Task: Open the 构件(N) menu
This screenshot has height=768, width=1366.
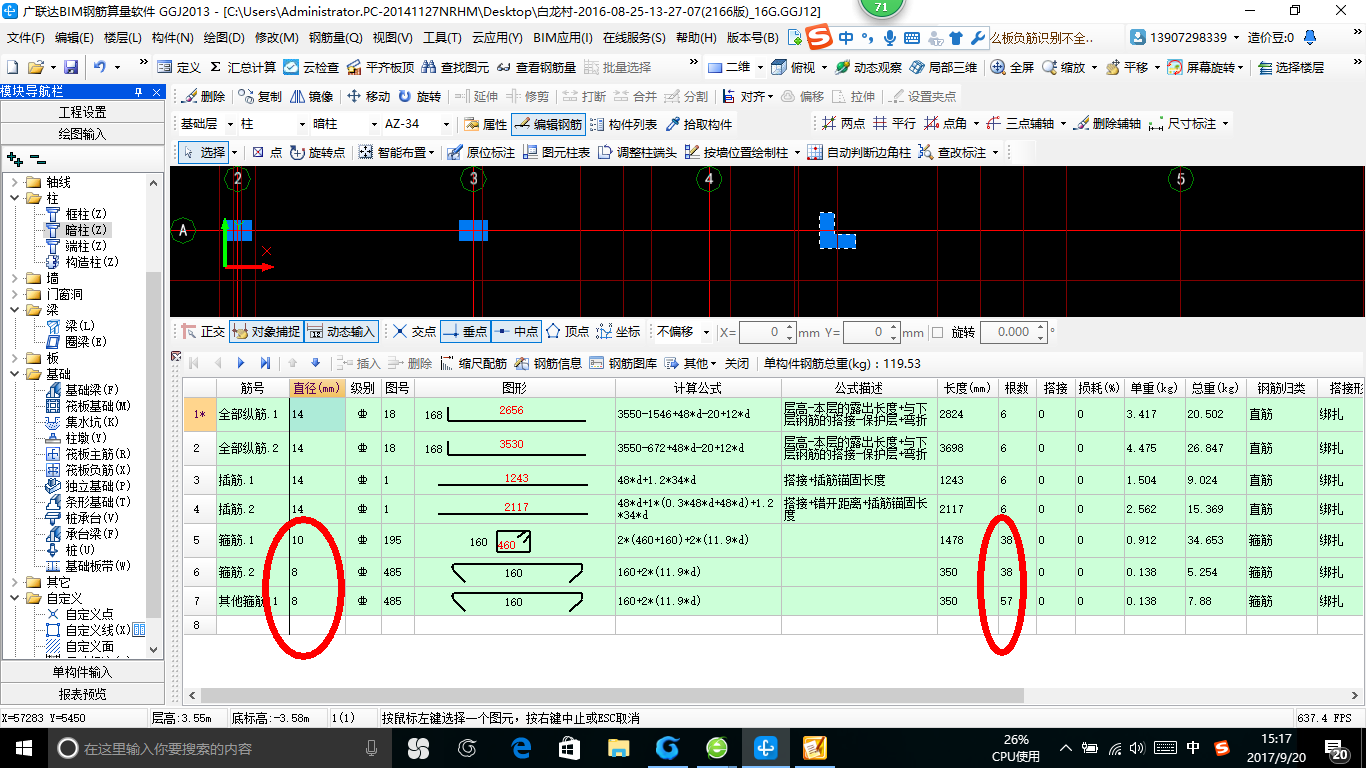Action: coord(172,38)
